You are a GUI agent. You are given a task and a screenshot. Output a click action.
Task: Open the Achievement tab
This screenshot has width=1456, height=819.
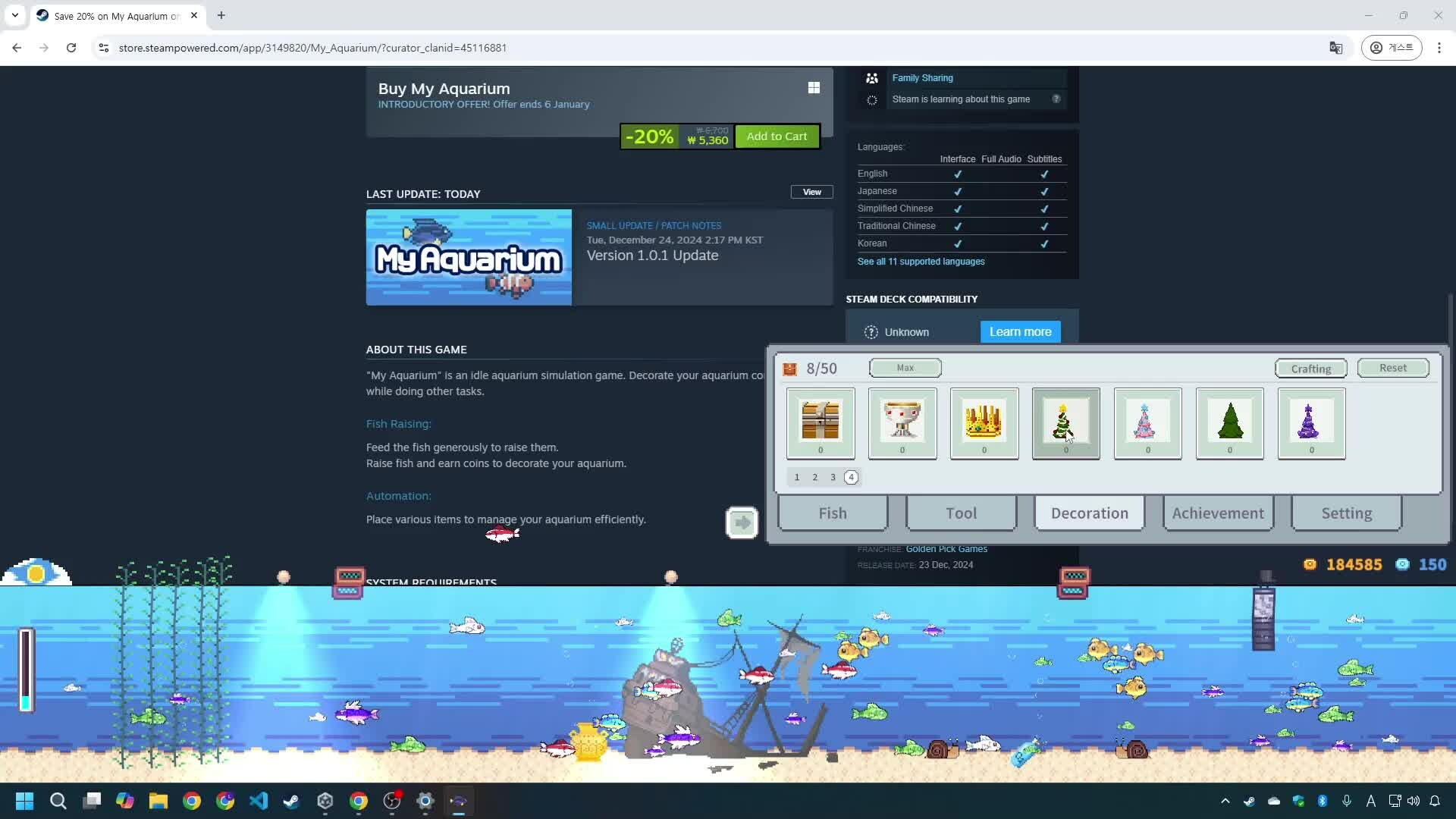[x=1217, y=513]
